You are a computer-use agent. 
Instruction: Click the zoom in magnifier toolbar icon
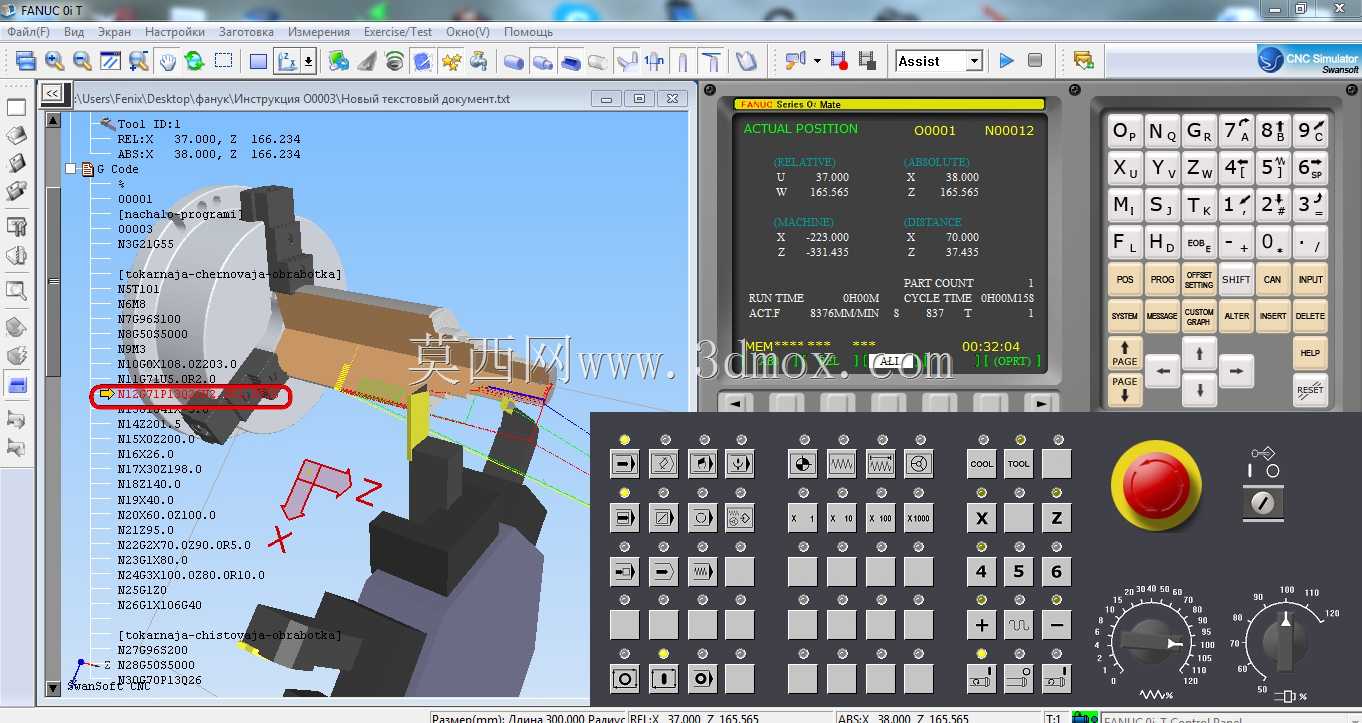(x=54, y=61)
